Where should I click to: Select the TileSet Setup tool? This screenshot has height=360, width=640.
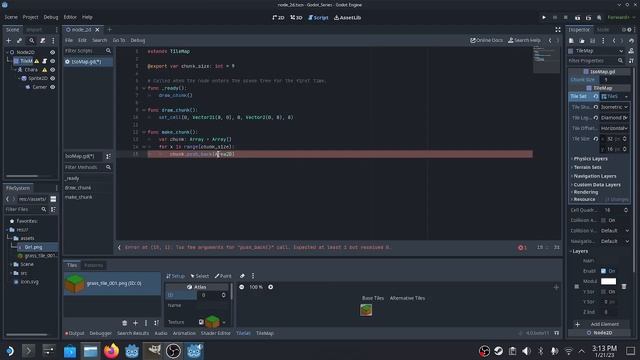tap(175, 276)
